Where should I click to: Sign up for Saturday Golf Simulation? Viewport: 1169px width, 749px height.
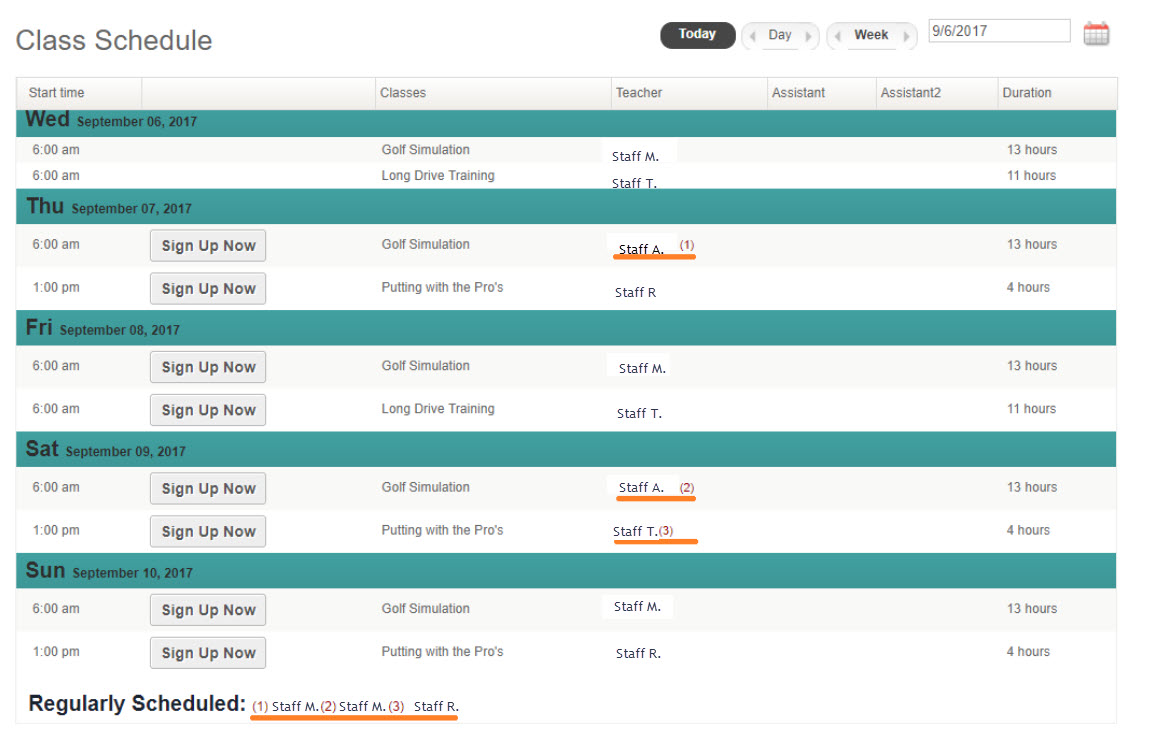tap(207, 488)
